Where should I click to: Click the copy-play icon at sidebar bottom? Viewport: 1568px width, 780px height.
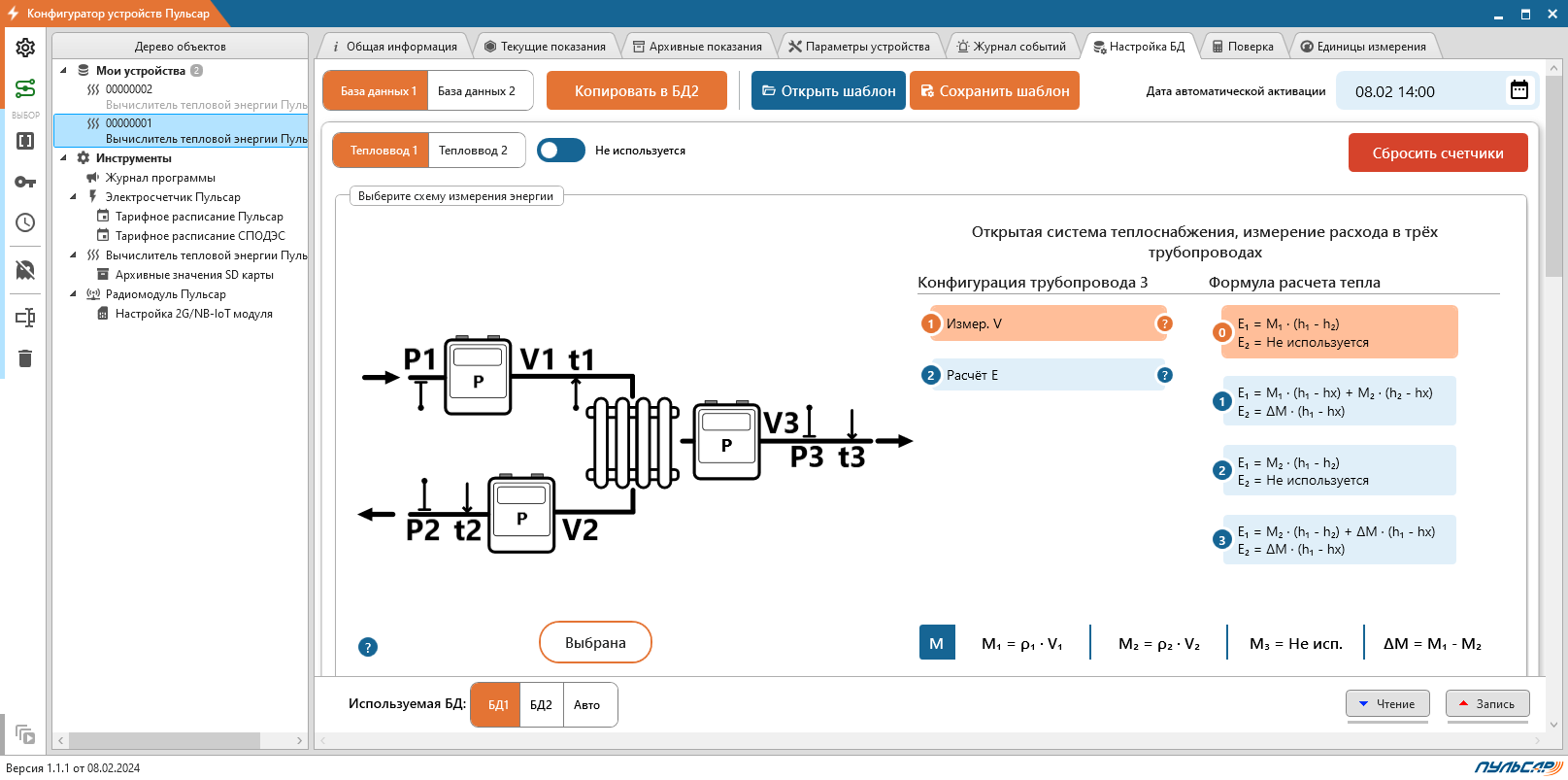(x=25, y=735)
